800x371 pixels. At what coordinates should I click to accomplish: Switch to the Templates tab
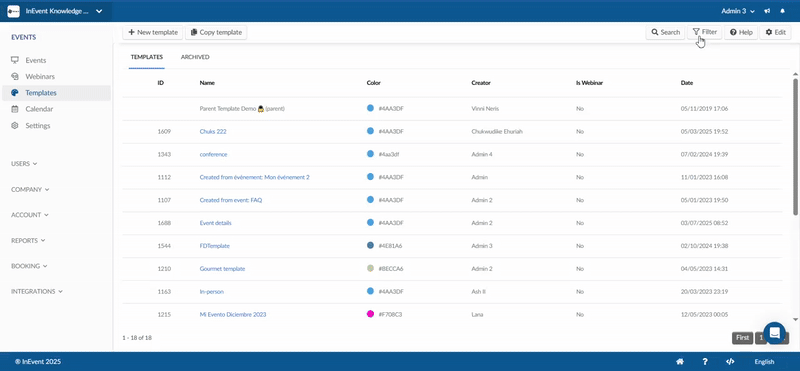[146, 57]
